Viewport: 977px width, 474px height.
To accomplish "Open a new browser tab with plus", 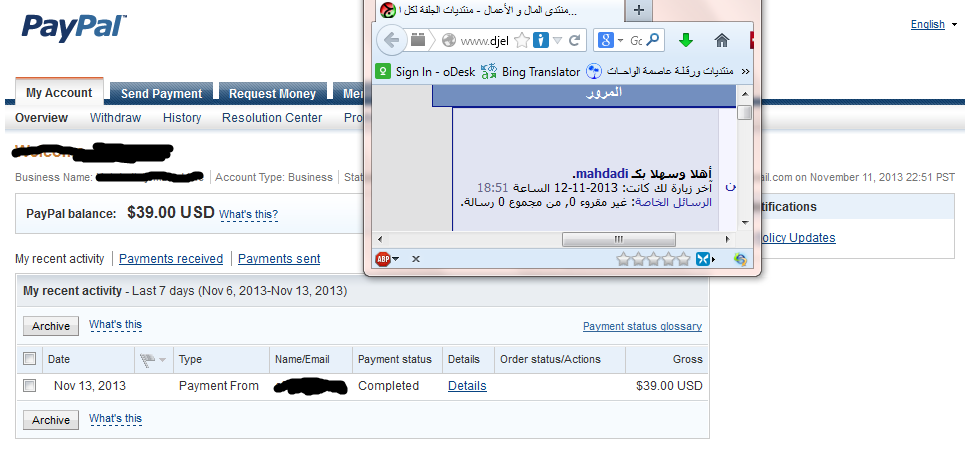I will [x=638, y=10].
